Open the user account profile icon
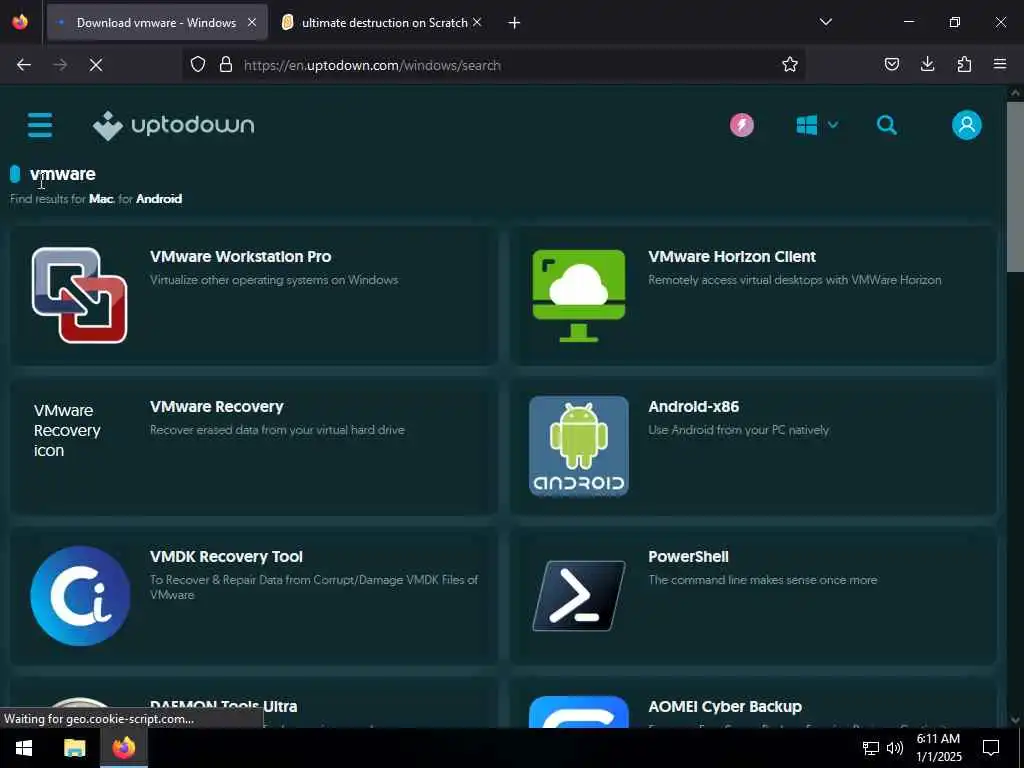 click(966, 125)
